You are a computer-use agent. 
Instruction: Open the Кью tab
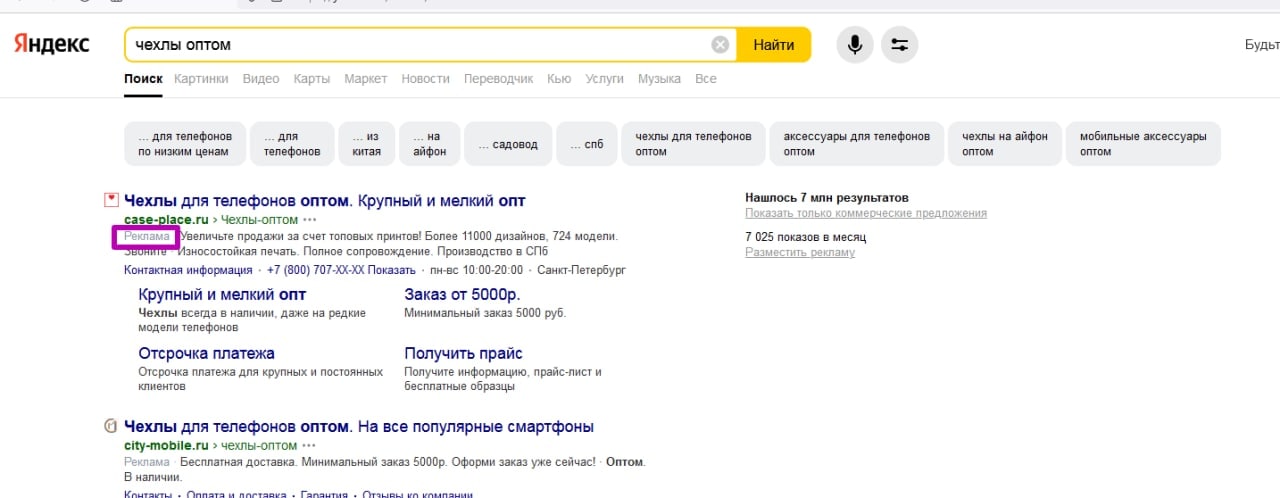coord(559,79)
